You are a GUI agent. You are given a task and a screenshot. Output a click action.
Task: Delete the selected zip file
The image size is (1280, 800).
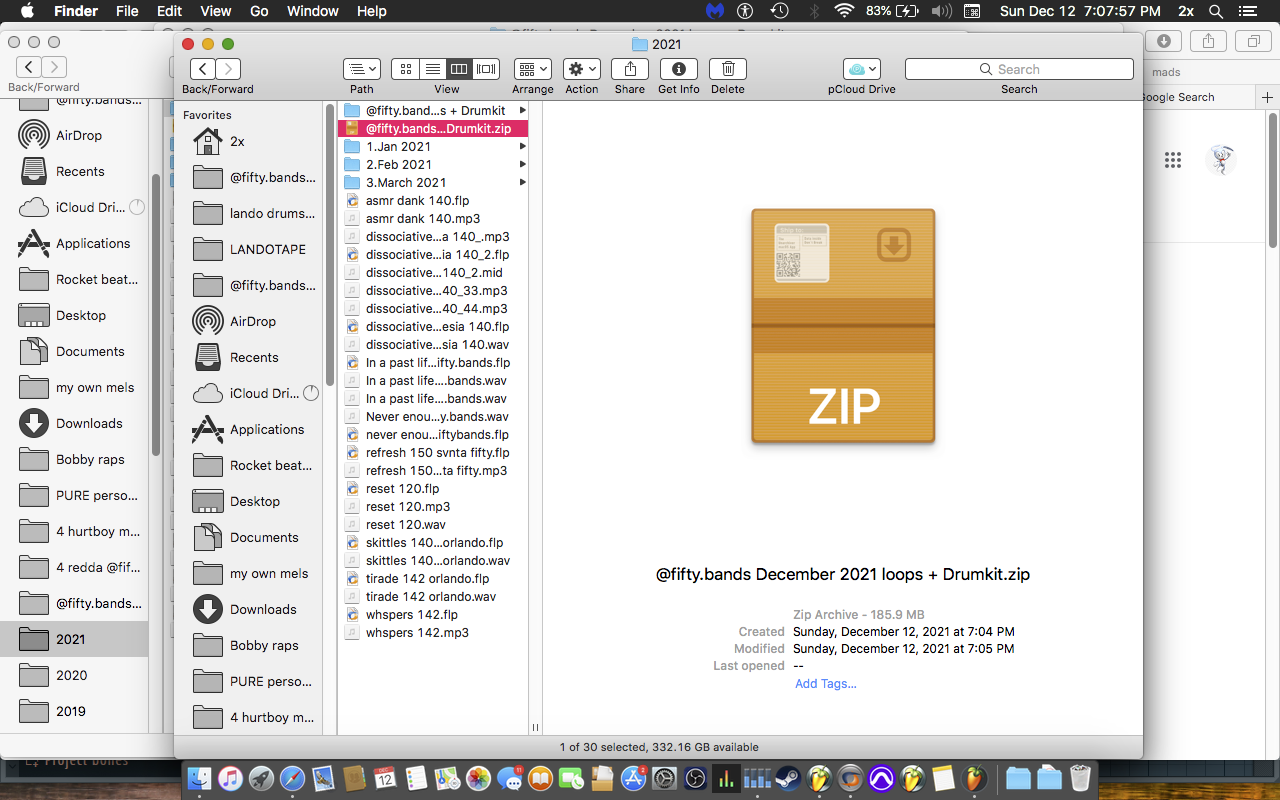click(x=728, y=69)
